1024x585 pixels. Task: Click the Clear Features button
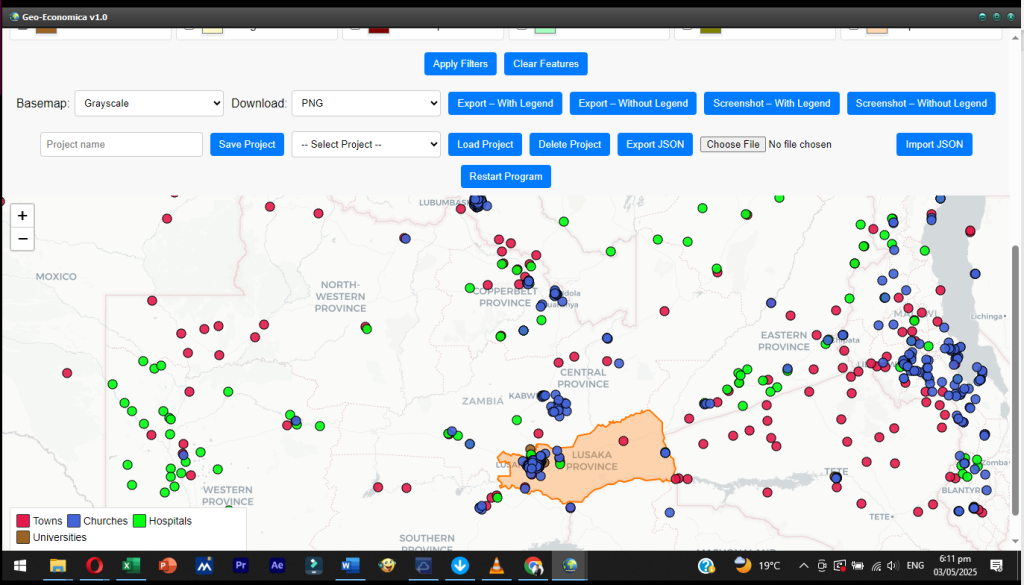[545, 64]
